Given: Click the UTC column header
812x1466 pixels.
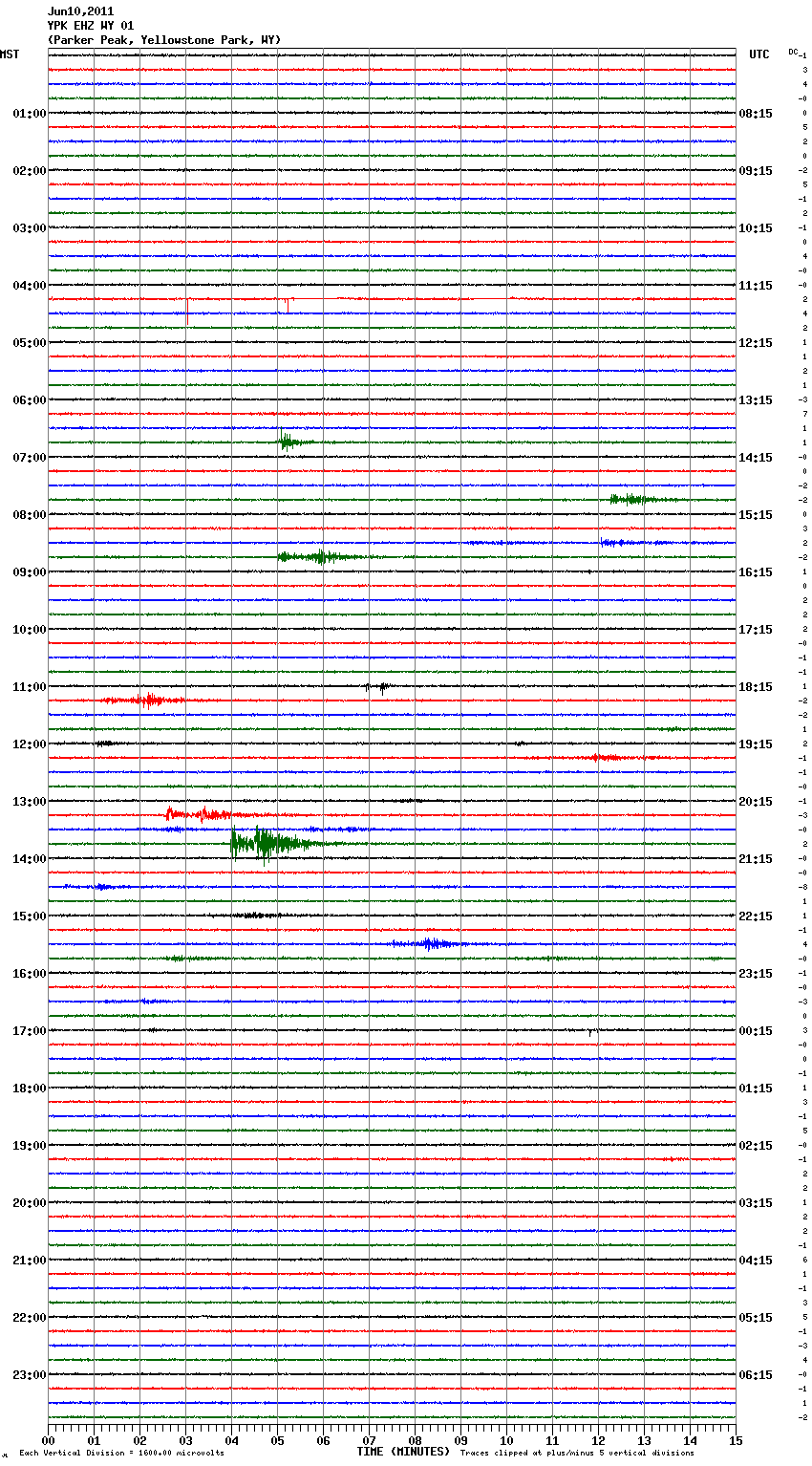Looking at the screenshot, I should pos(759,54).
